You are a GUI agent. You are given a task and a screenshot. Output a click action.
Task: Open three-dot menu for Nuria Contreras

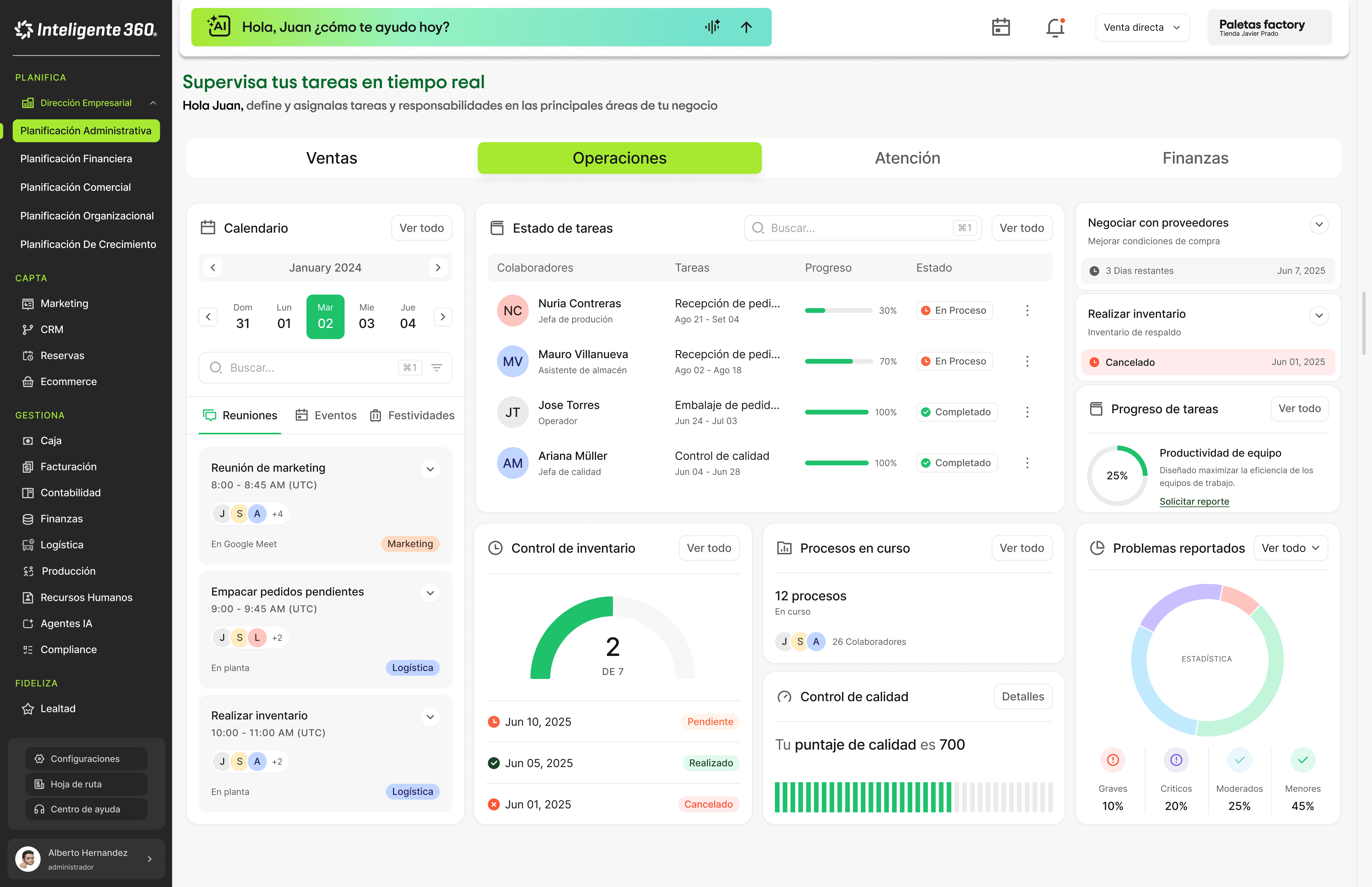1027,310
